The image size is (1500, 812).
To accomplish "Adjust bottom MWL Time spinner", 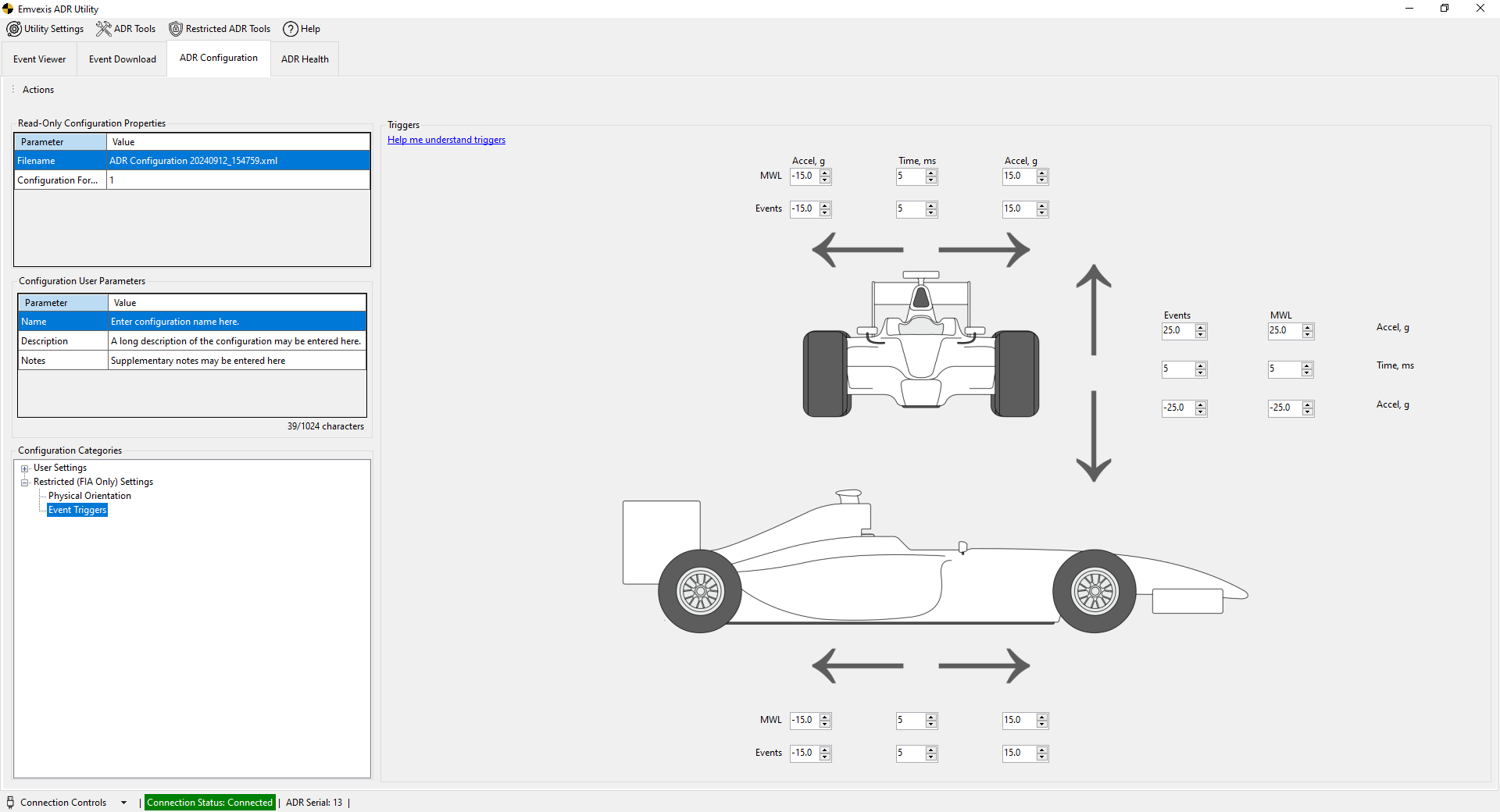I will pos(930,721).
